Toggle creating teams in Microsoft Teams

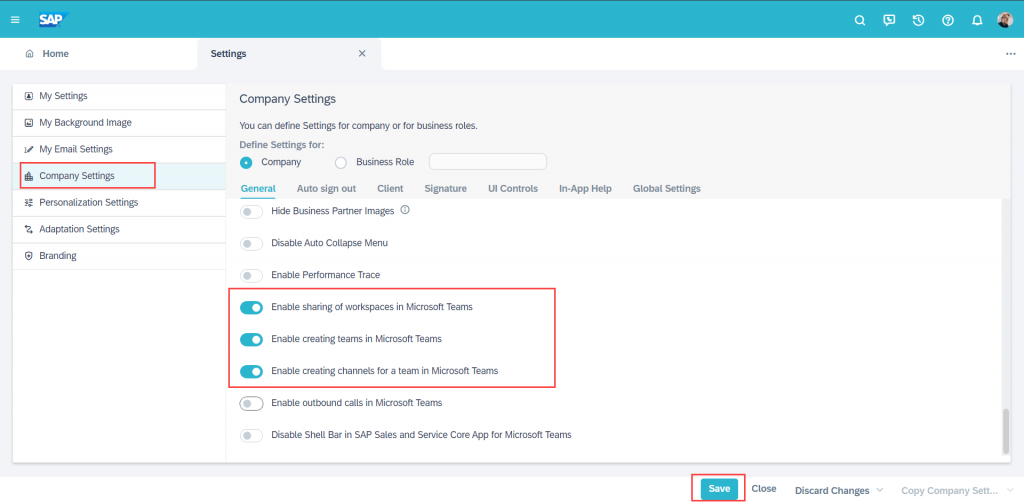tap(251, 339)
